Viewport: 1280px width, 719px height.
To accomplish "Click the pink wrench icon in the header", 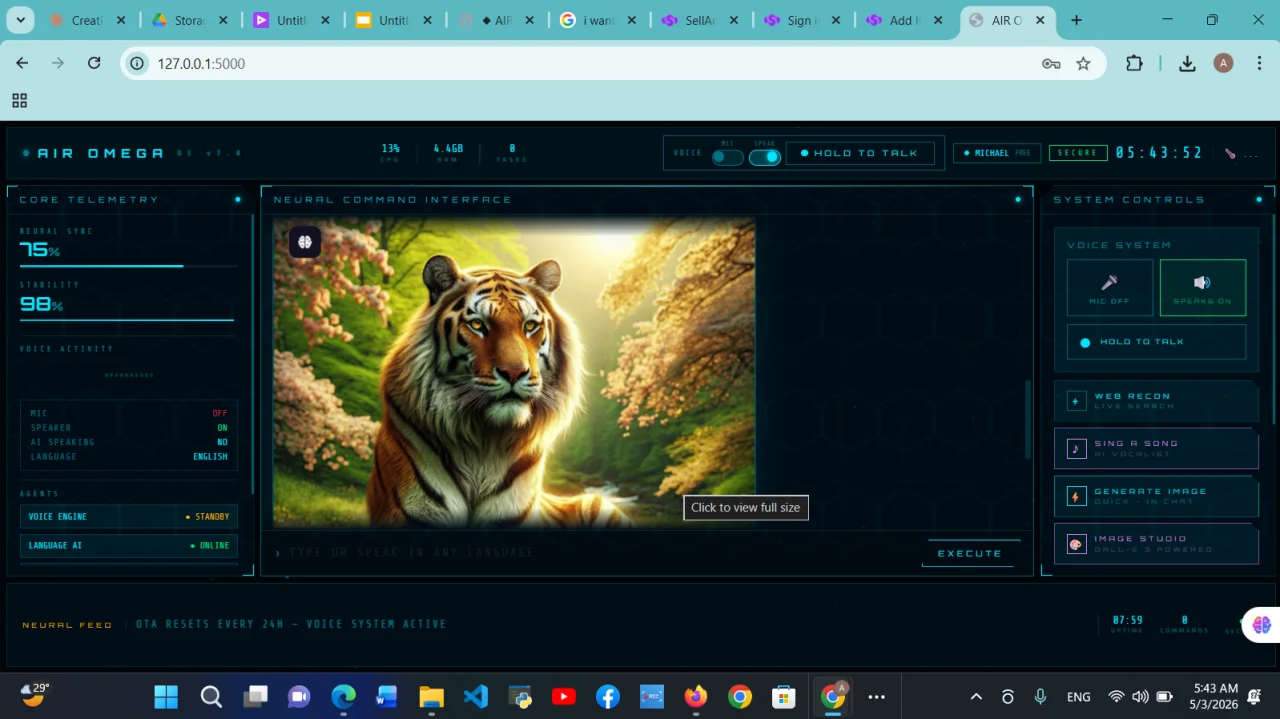I will [1230, 154].
